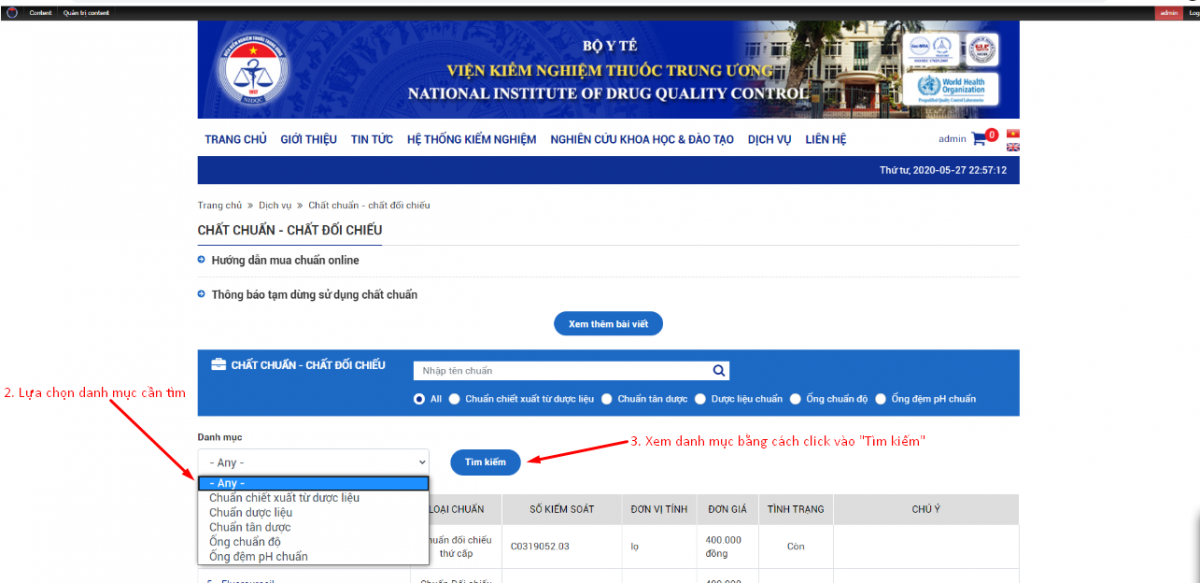Image resolution: width=1200 pixels, height=583 pixels.
Task: Click the World Health Organization logo
Action: tap(952, 87)
